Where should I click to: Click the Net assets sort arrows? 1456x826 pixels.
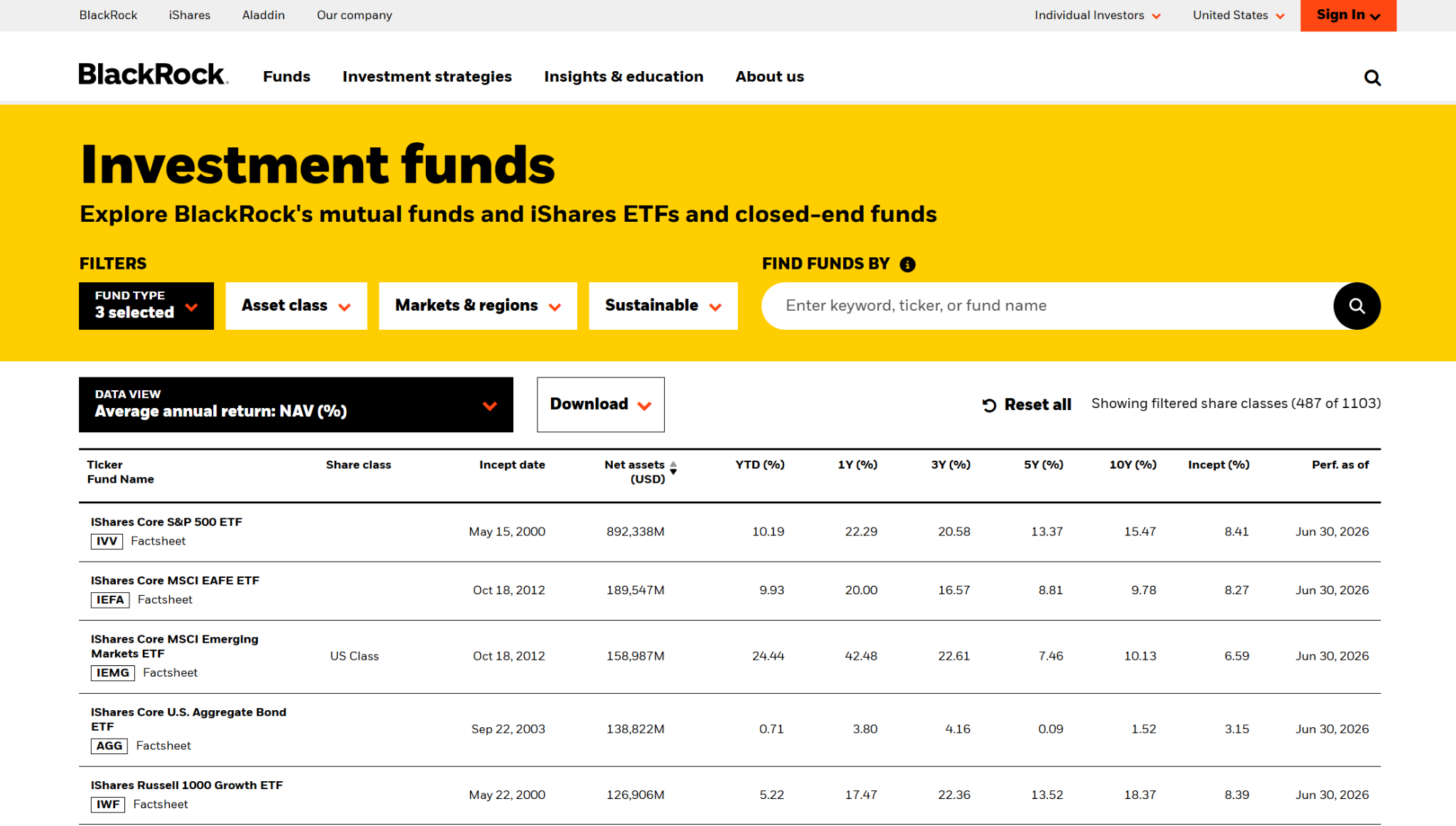point(673,468)
